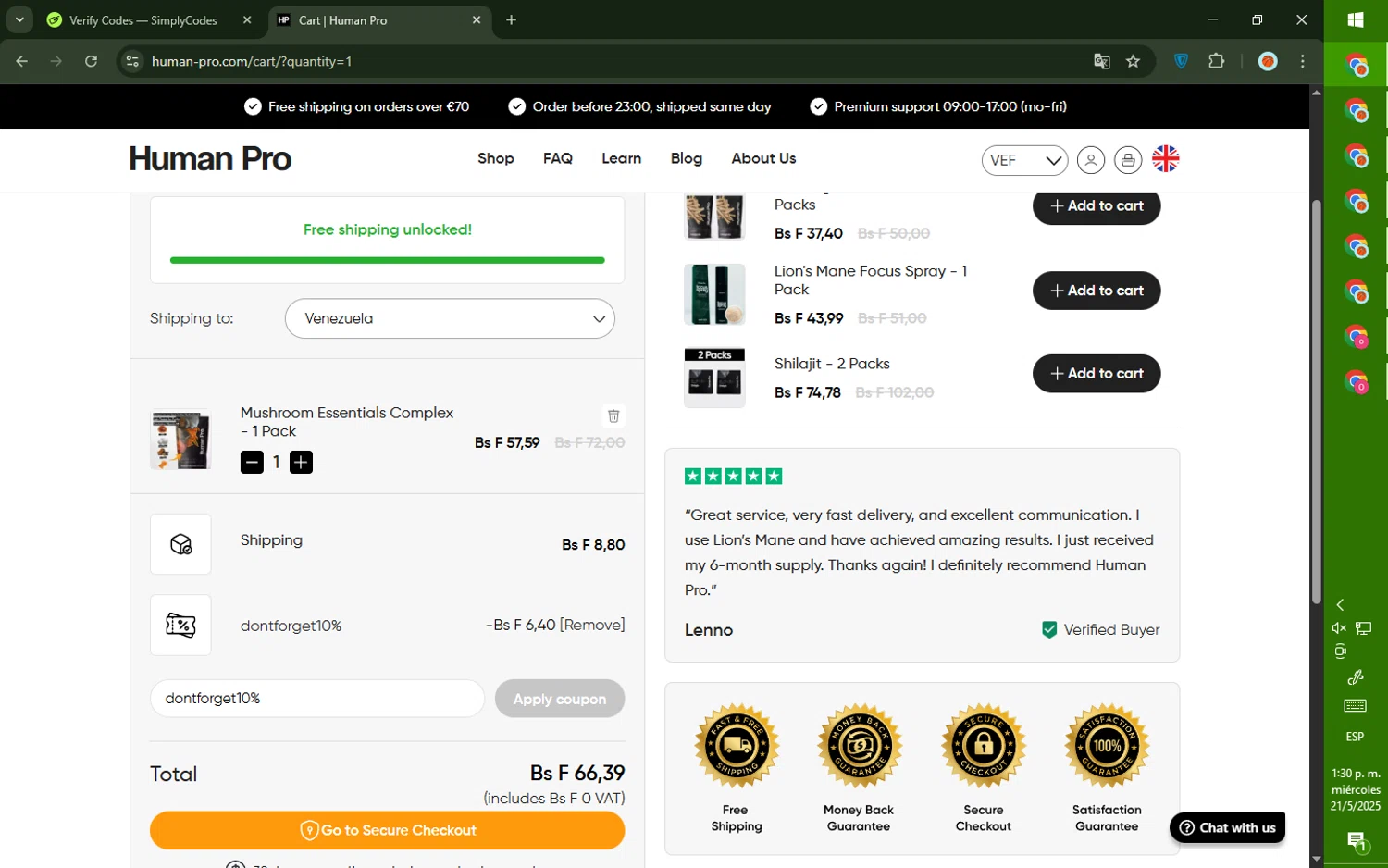Open Shilajit 2 Packs product thumbnail
1388x868 pixels.
[714, 378]
